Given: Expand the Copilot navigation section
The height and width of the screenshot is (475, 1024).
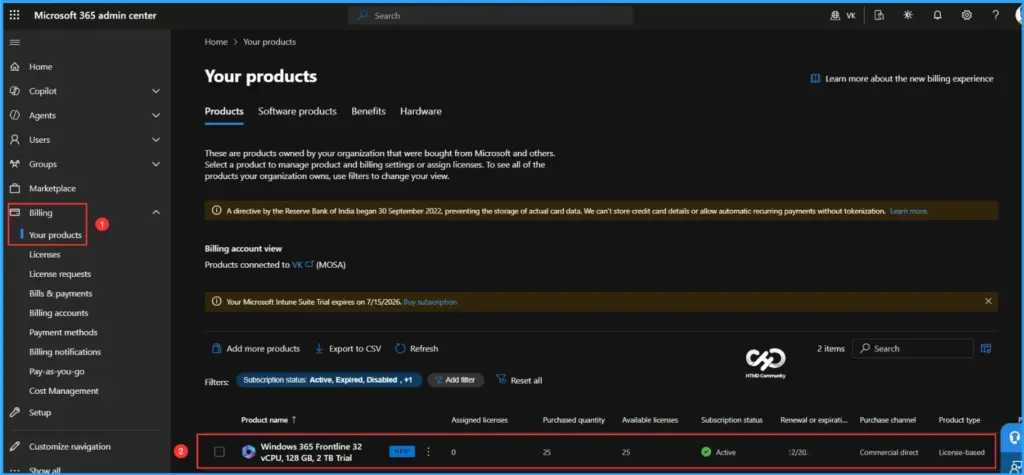Looking at the screenshot, I should pos(156,91).
